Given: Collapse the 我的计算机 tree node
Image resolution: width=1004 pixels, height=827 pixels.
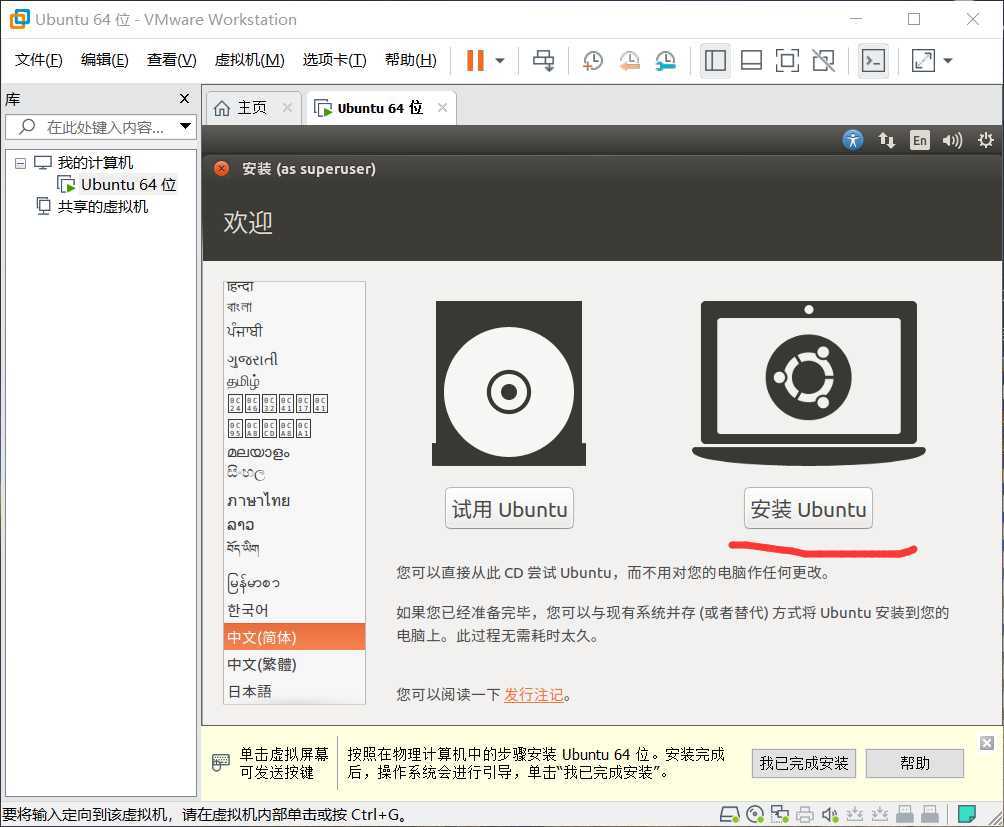Looking at the screenshot, I should click(20, 163).
